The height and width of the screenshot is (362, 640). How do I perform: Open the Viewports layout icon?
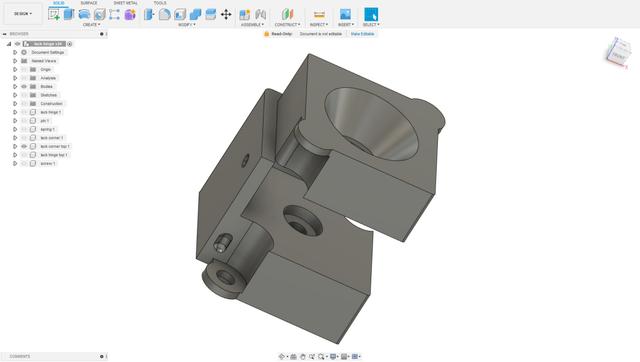[355, 357]
